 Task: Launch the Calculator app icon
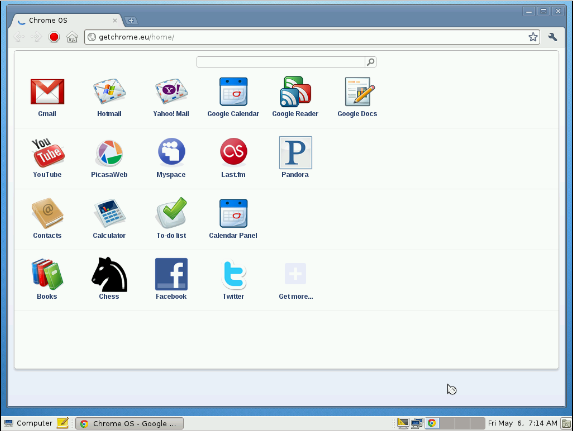(109, 213)
